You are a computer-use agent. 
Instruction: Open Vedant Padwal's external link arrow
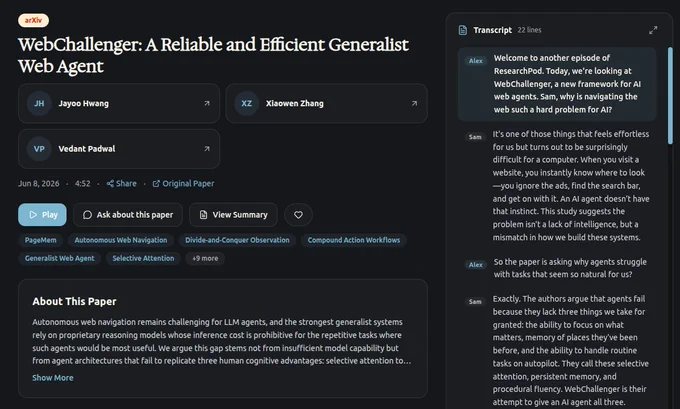pyautogui.click(x=207, y=149)
